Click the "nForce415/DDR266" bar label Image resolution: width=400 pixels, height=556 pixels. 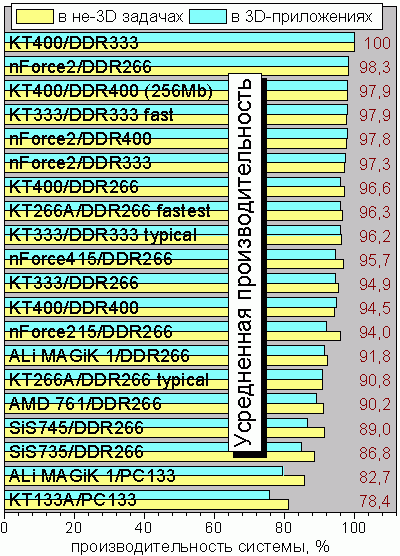90,259
